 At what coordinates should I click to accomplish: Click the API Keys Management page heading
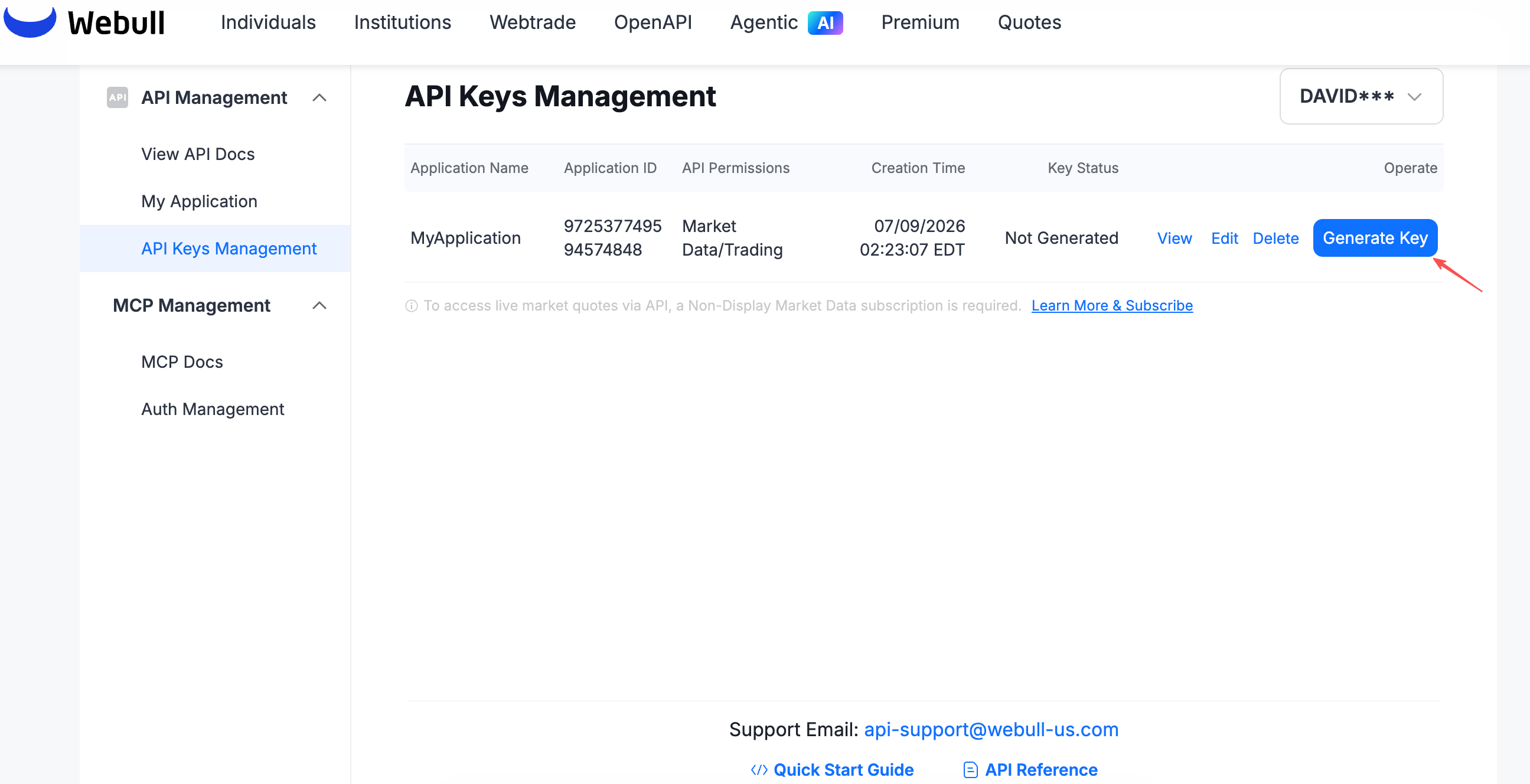click(x=560, y=96)
